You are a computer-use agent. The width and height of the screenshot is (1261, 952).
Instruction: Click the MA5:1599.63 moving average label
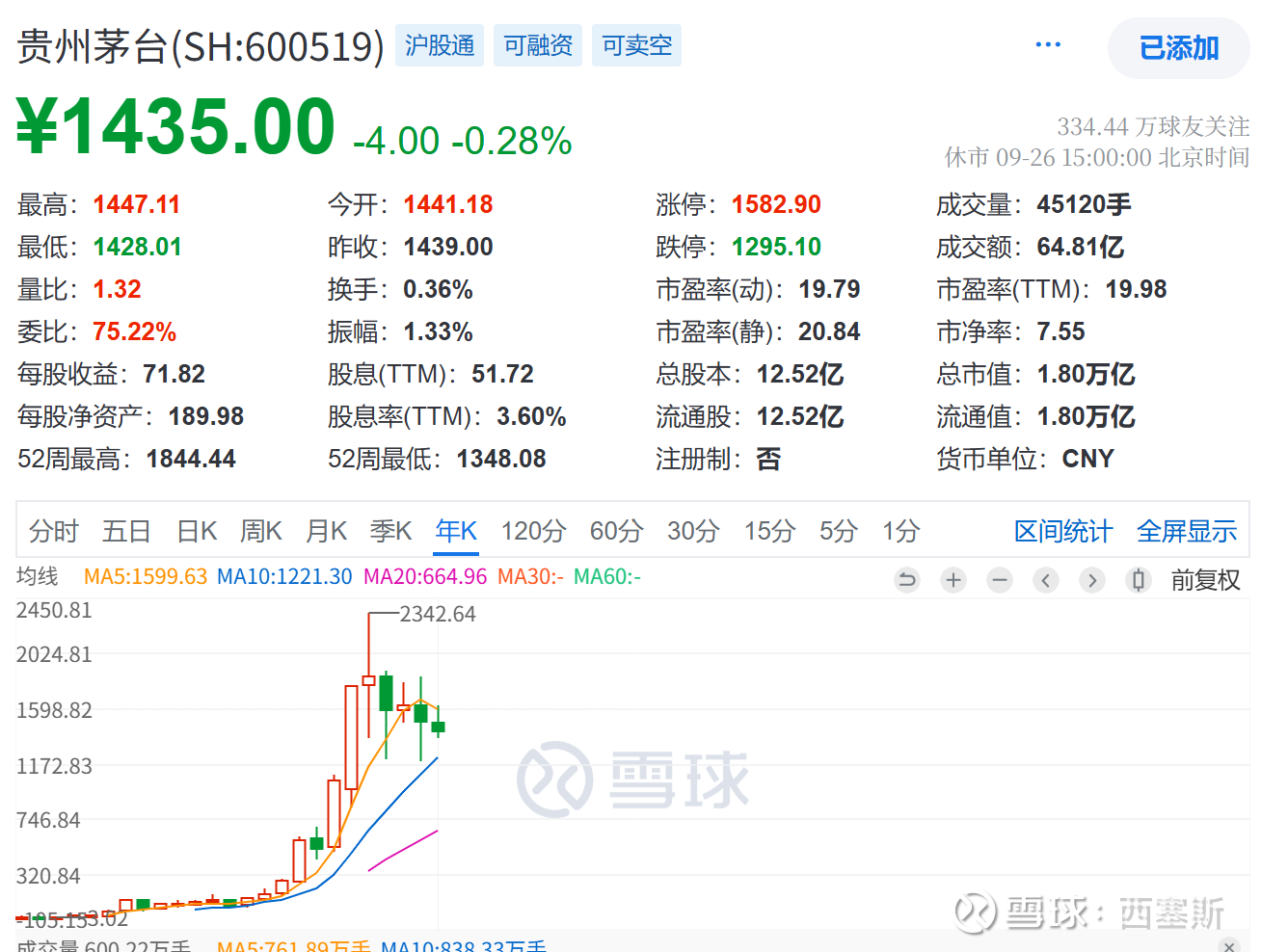[146, 576]
